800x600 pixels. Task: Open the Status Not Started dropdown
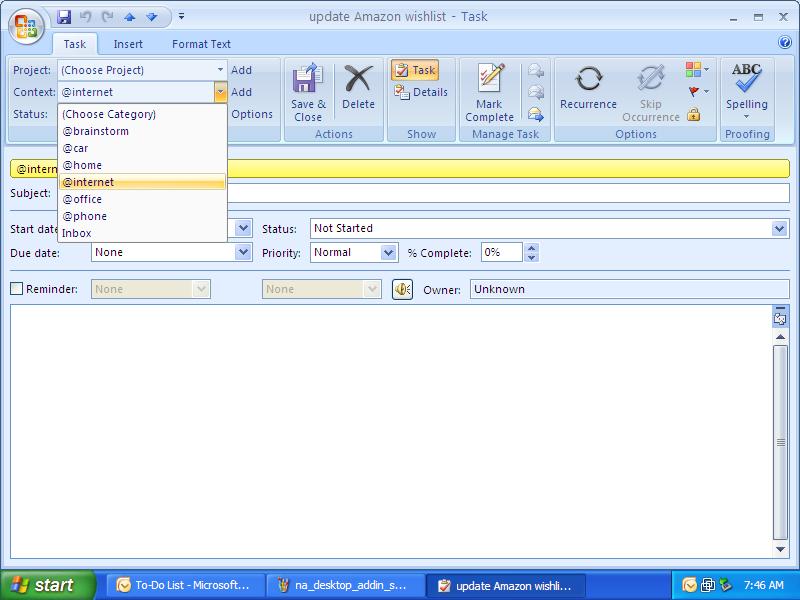point(779,229)
